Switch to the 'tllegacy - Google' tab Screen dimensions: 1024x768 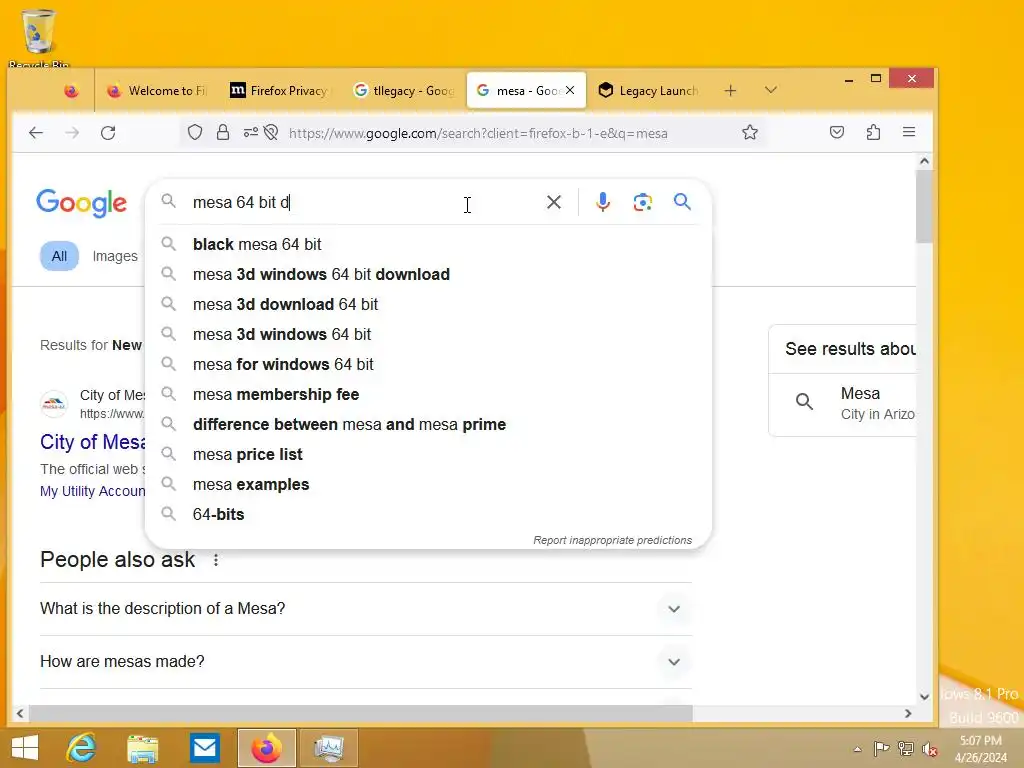tap(404, 91)
